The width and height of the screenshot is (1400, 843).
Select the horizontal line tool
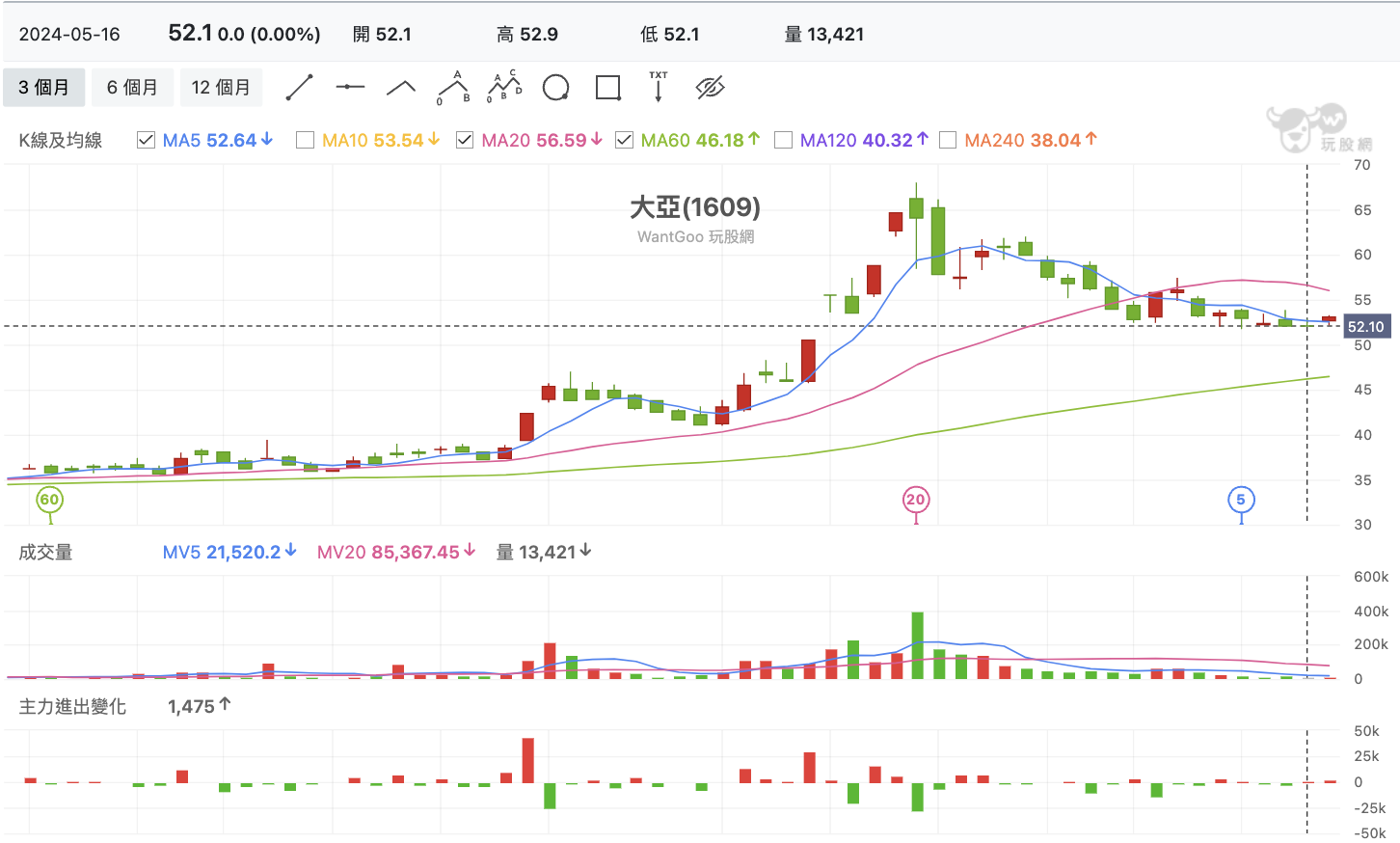pyautogui.click(x=350, y=88)
